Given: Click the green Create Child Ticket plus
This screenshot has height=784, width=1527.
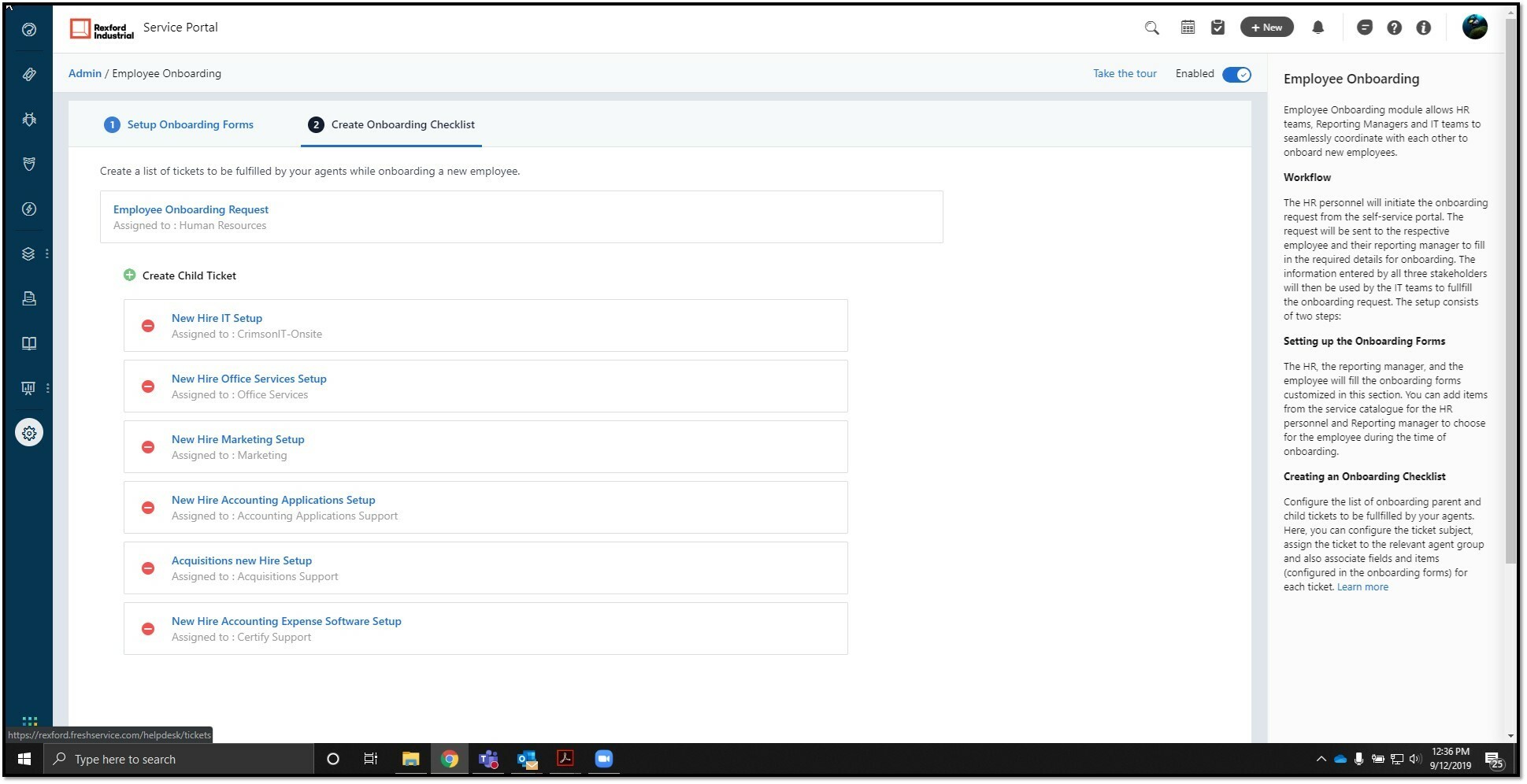Looking at the screenshot, I should [x=129, y=275].
